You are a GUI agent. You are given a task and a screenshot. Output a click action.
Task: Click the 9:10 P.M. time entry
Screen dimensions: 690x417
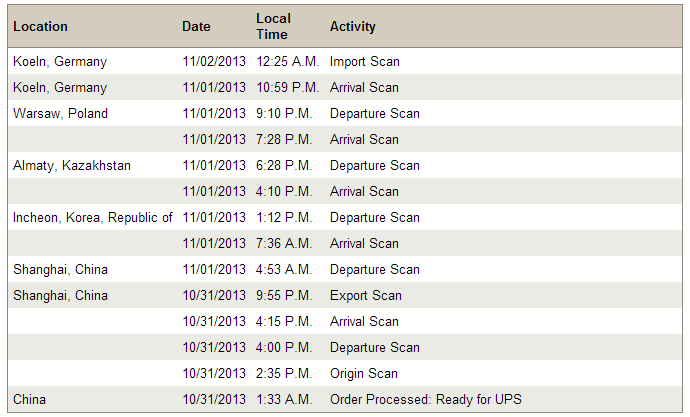click(284, 114)
